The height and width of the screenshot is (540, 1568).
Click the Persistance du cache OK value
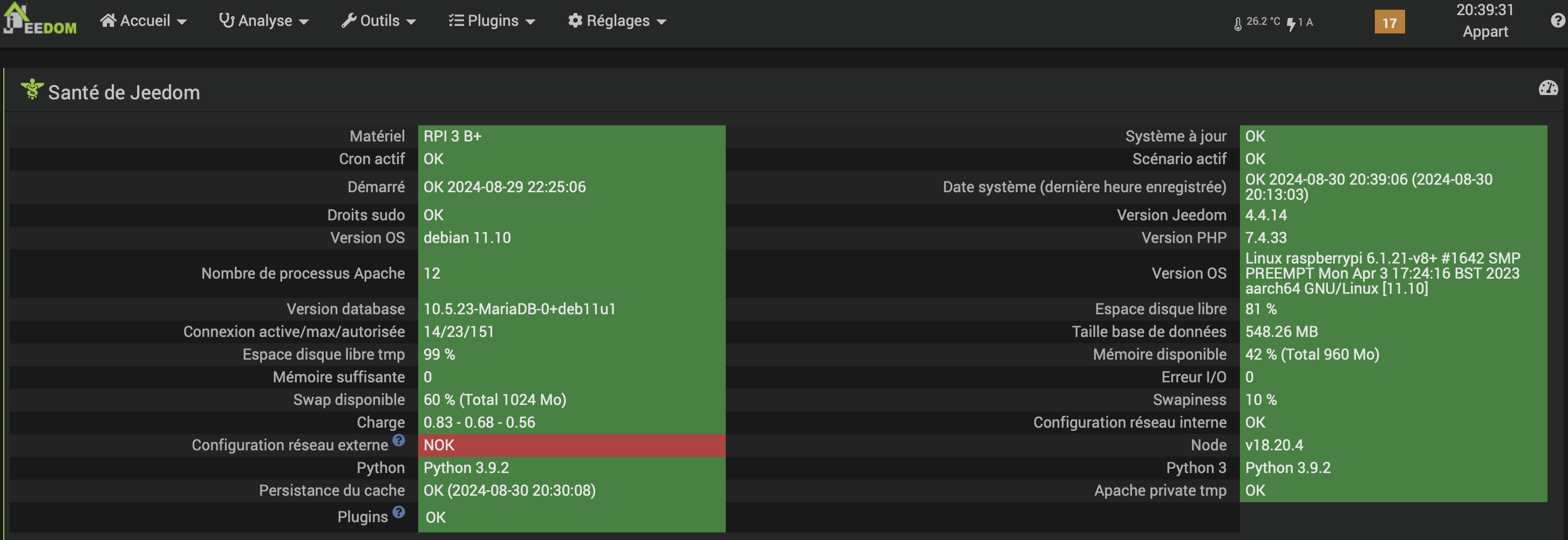tap(509, 491)
